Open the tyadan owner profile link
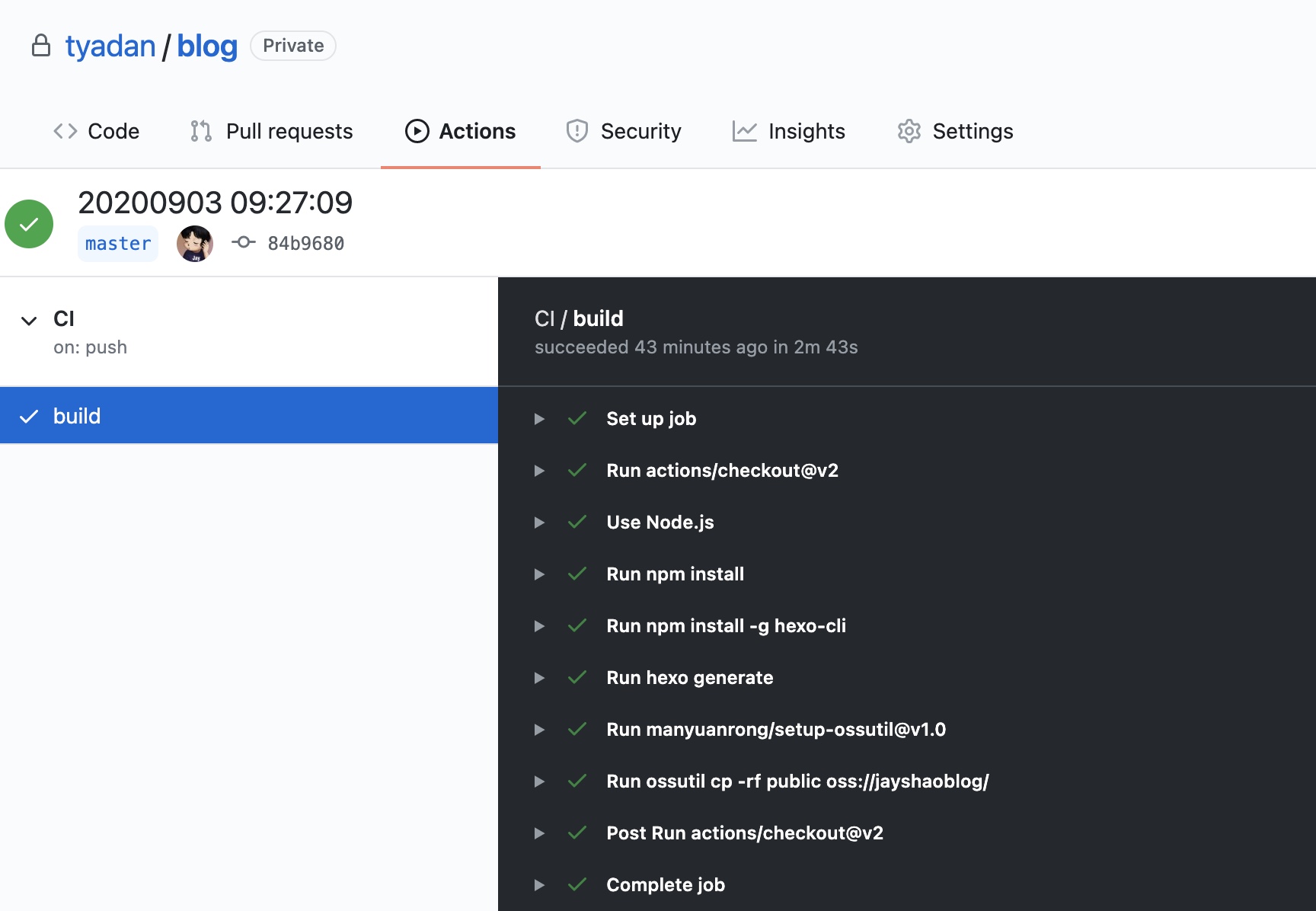 click(110, 46)
